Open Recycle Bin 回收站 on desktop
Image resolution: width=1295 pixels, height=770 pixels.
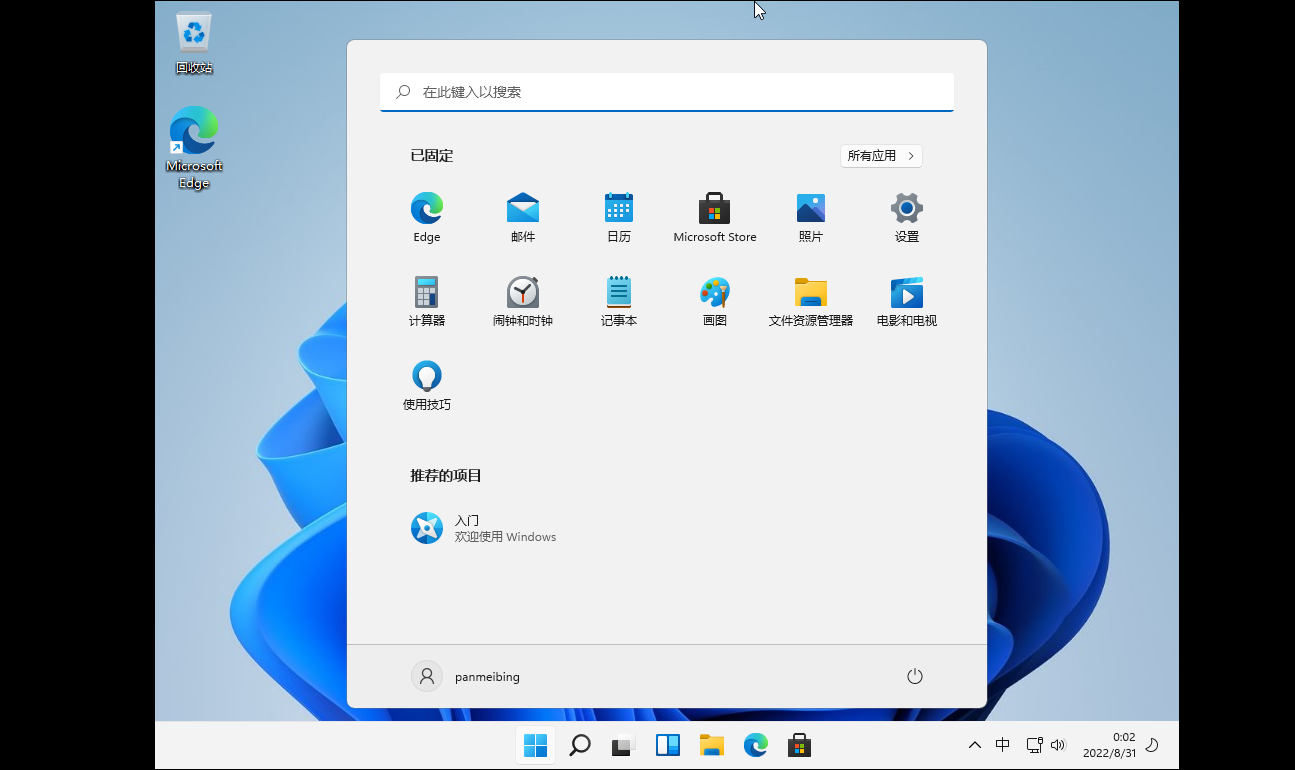click(x=194, y=43)
